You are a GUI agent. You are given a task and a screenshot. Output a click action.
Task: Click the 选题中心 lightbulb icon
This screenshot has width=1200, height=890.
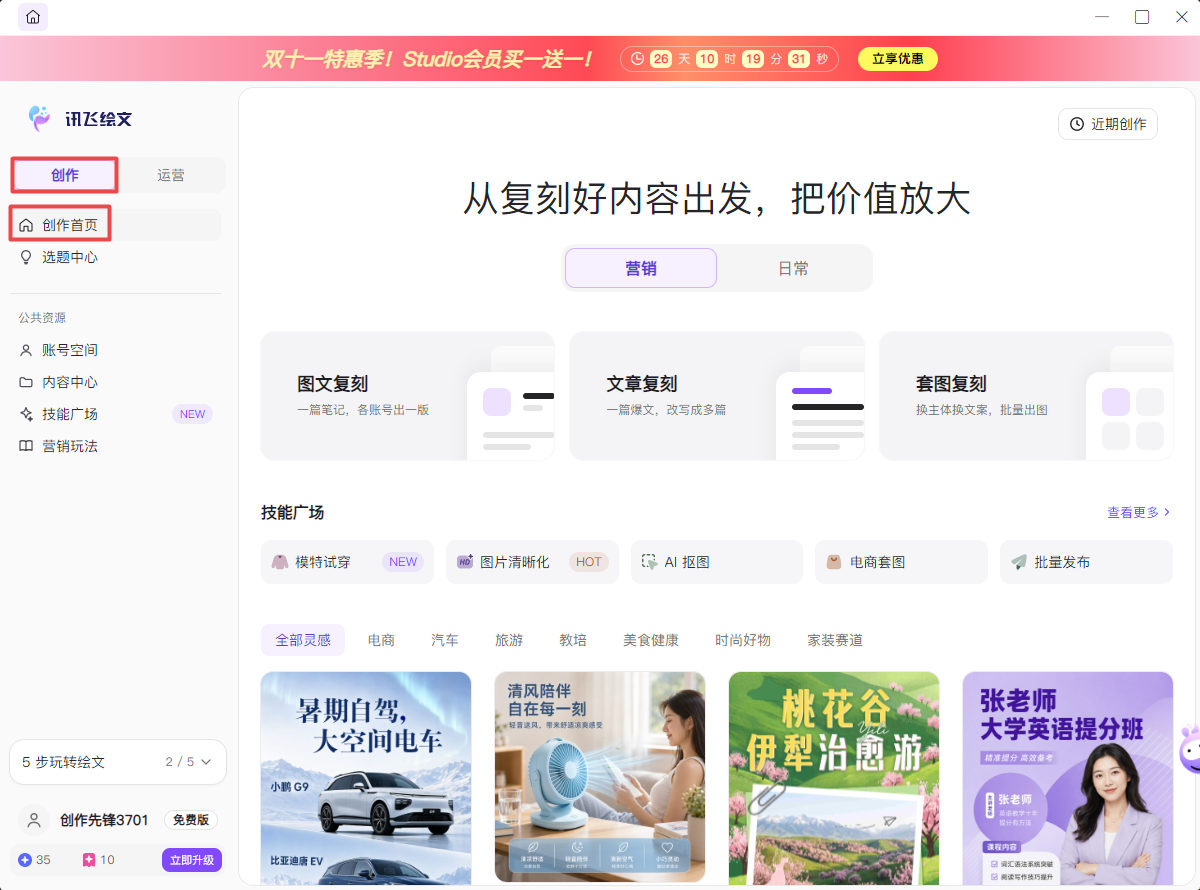pos(26,257)
